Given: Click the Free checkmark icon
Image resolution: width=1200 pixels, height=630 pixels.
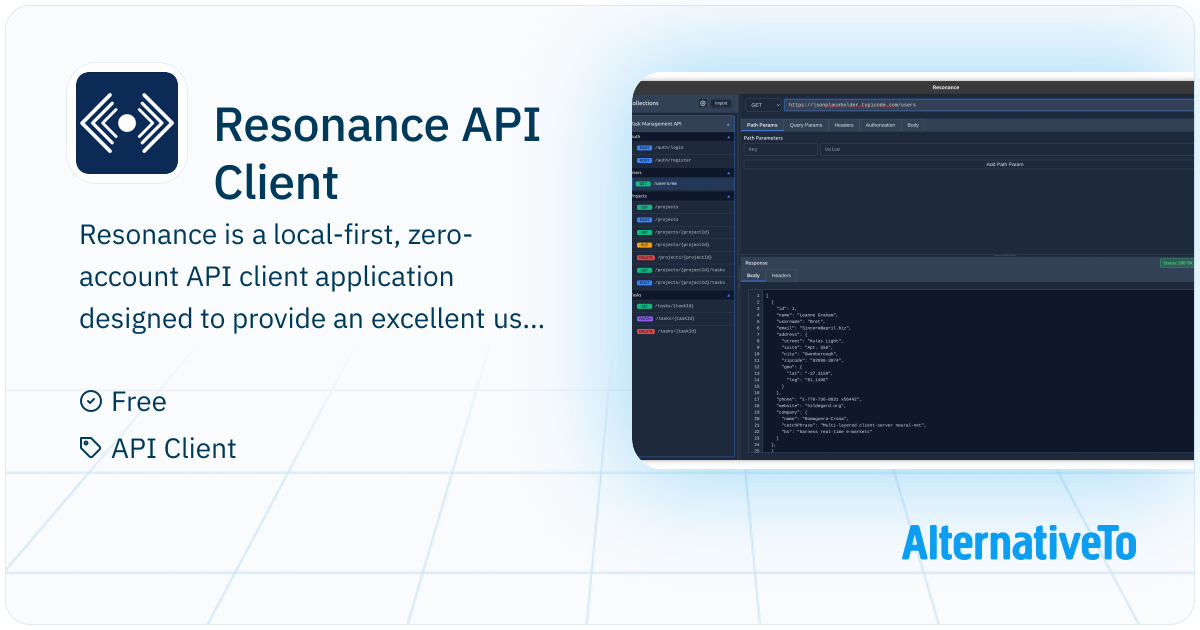Looking at the screenshot, I should pos(90,401).
